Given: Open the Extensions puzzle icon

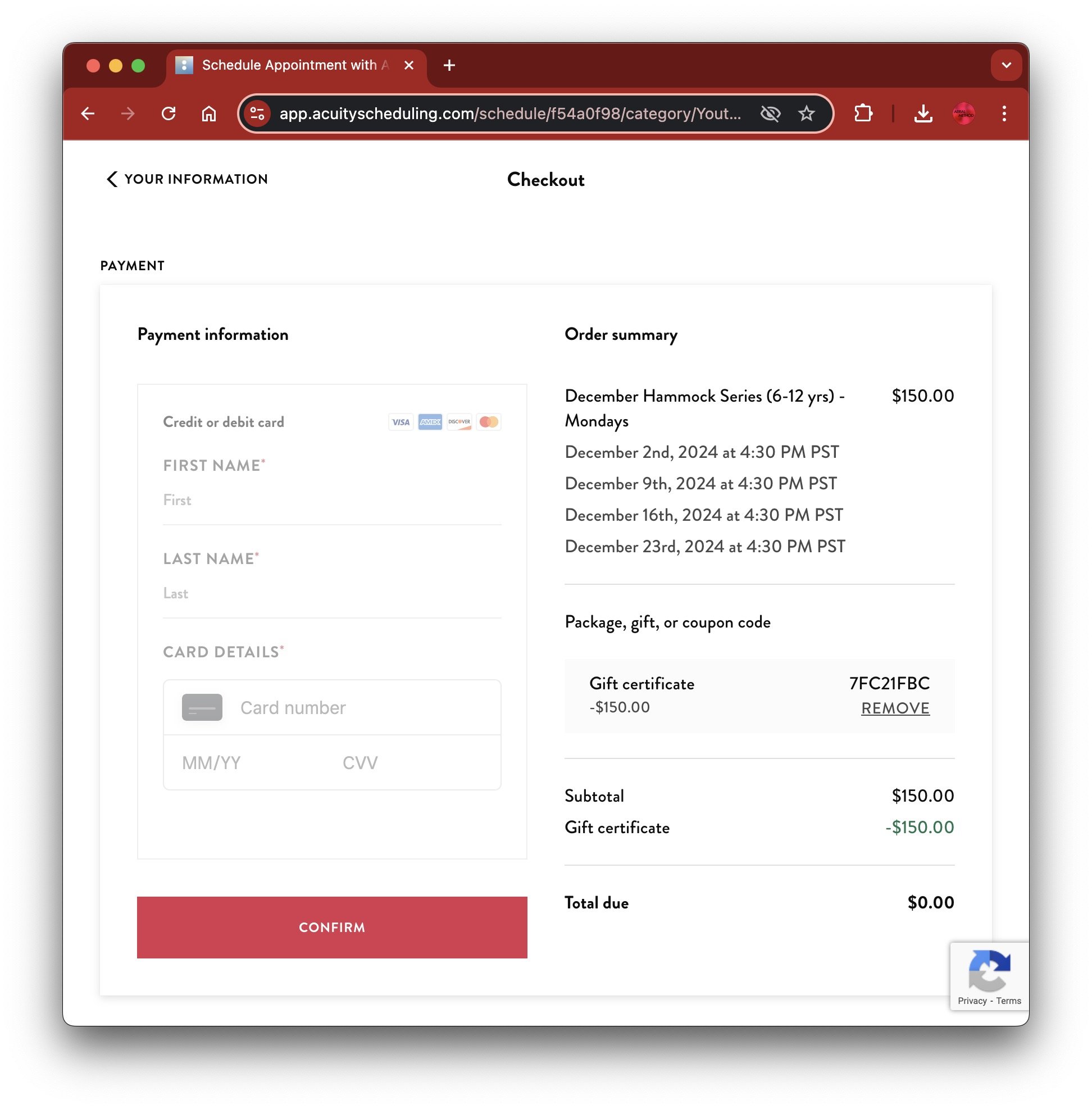Looking at the screenshot, I should tap(863, 113).
